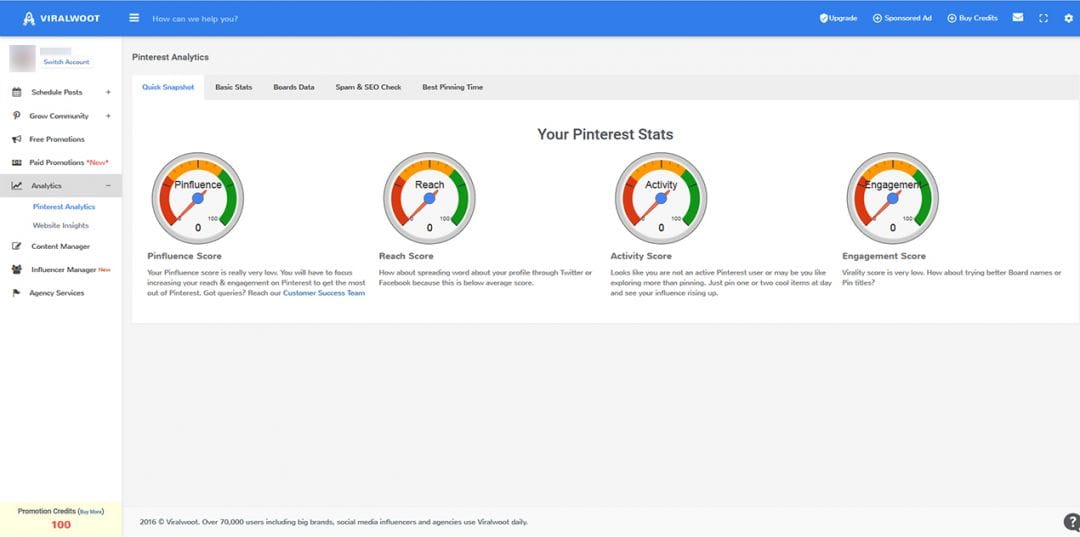Open the Upgrade link
The image size is (1080, 538).
coord(843,18)
